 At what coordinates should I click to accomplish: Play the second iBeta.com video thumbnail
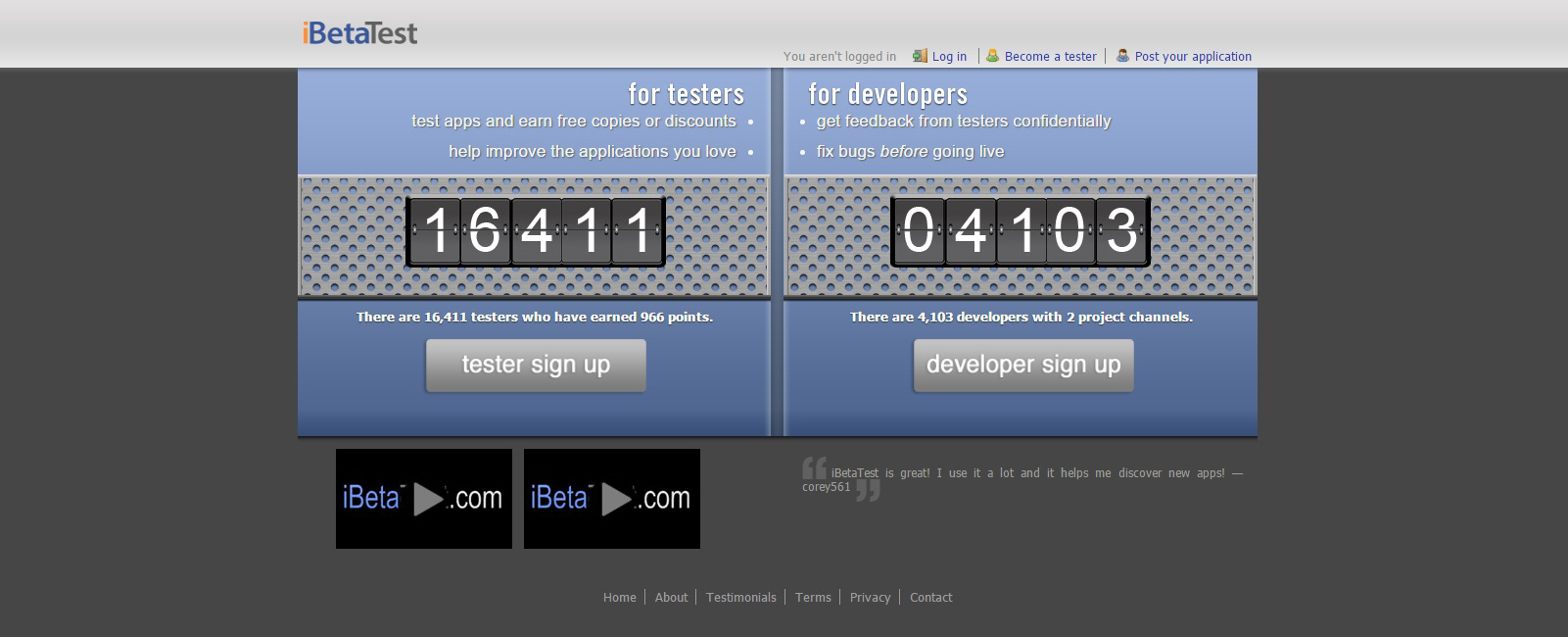pyautogui.click(x=612, y=499)
